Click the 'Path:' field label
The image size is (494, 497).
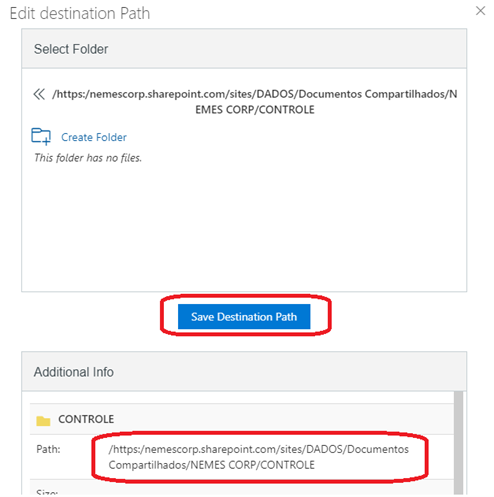[48, 449]
